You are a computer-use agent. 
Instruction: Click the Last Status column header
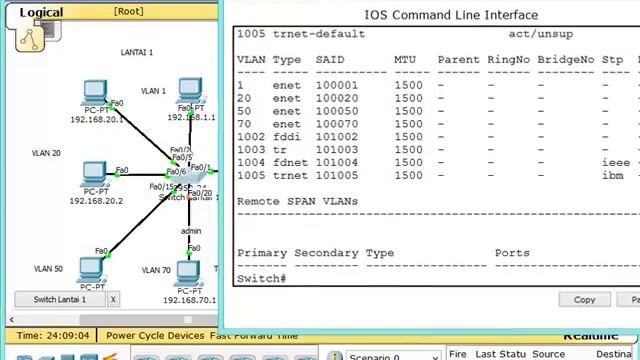(500, 354)
